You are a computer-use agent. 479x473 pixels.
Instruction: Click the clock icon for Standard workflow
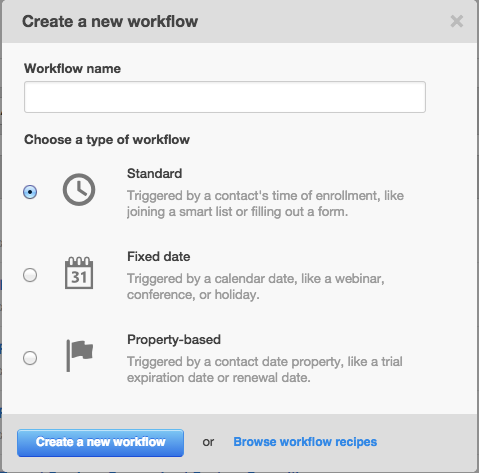pos(79,190)
